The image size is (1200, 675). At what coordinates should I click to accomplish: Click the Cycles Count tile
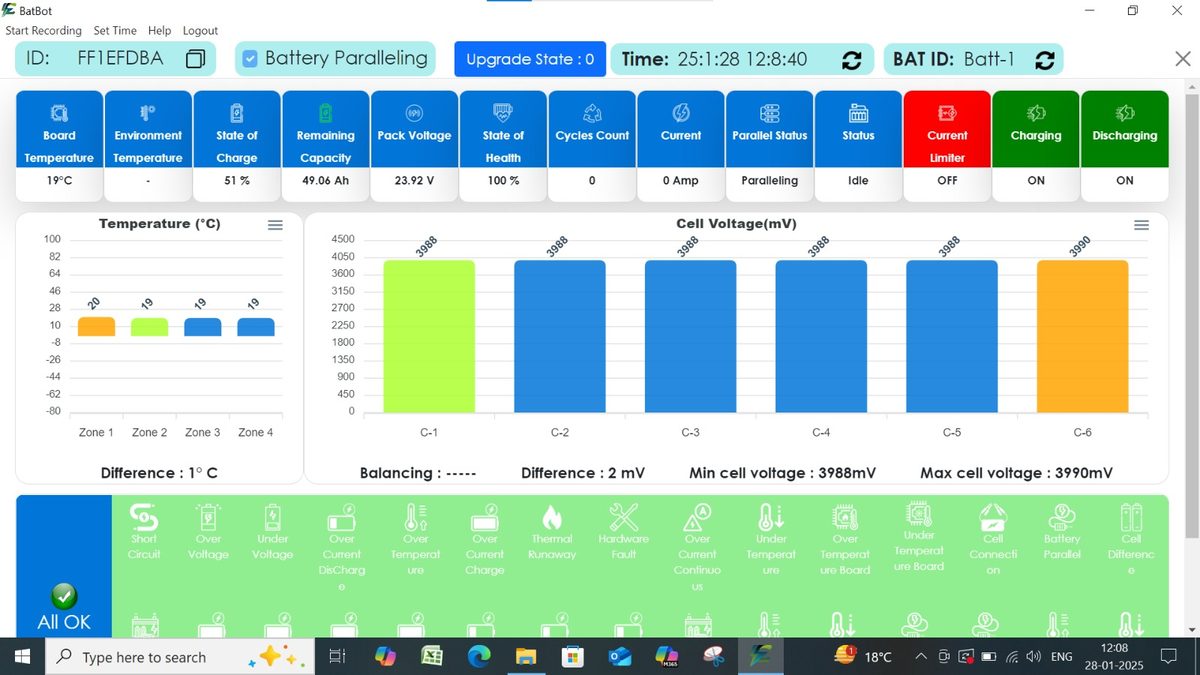[x=592, y=146]
